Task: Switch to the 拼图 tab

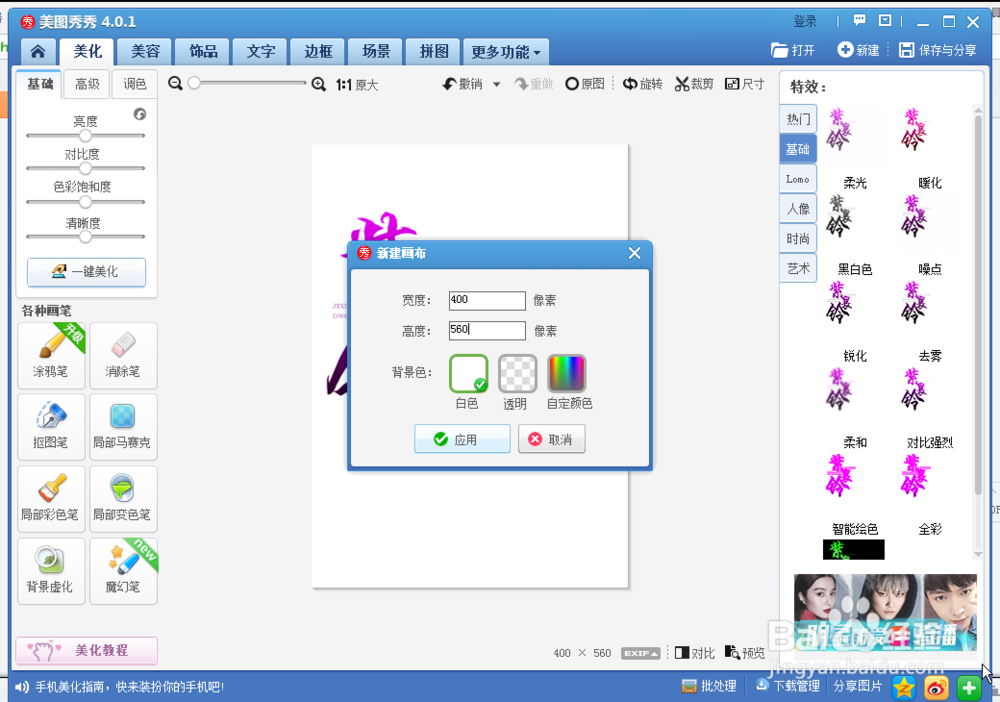Action: pos(434,52)
